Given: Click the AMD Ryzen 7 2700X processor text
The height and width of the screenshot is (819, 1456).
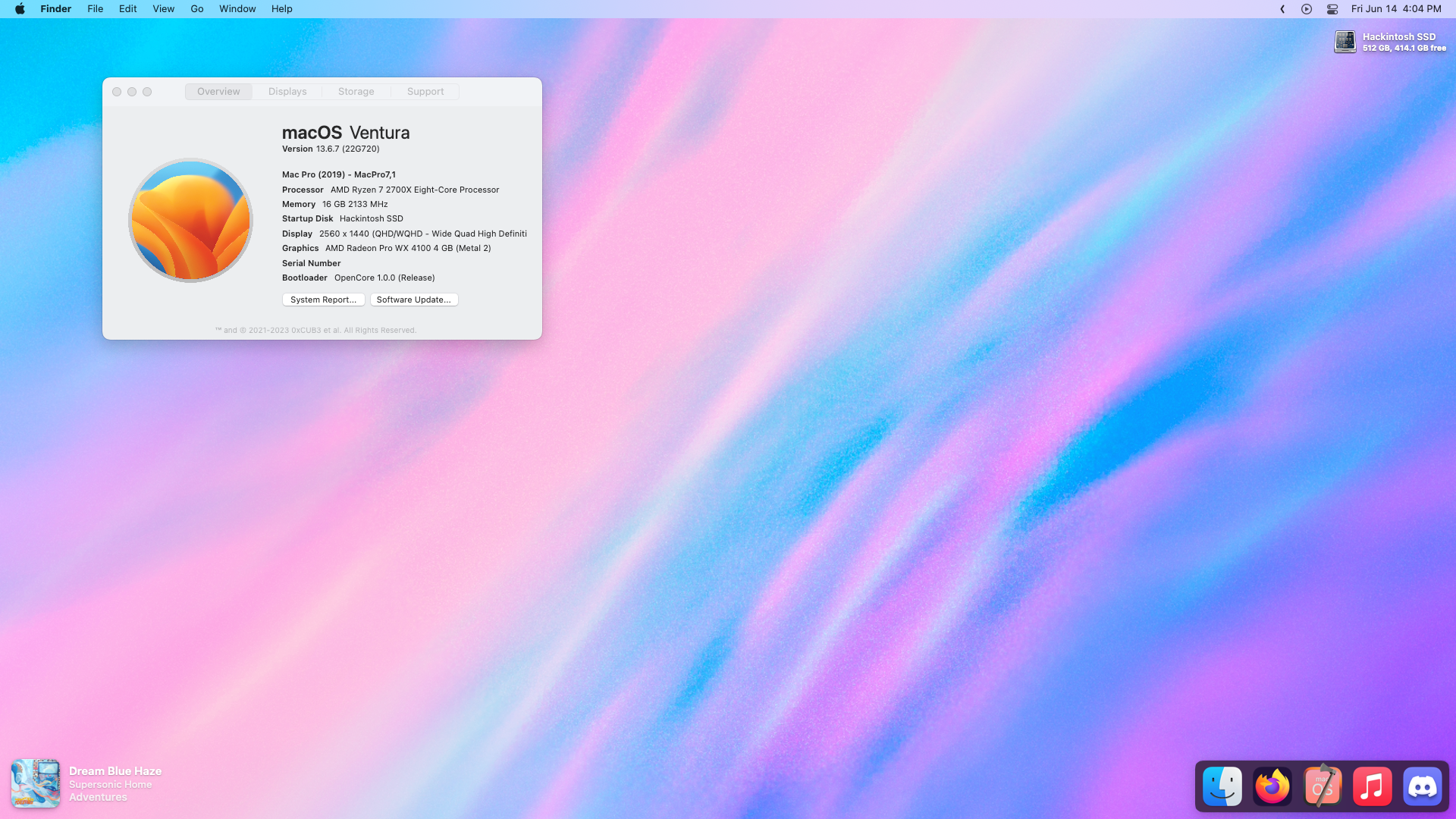Looking at the screenshot, I should [415, 190].
